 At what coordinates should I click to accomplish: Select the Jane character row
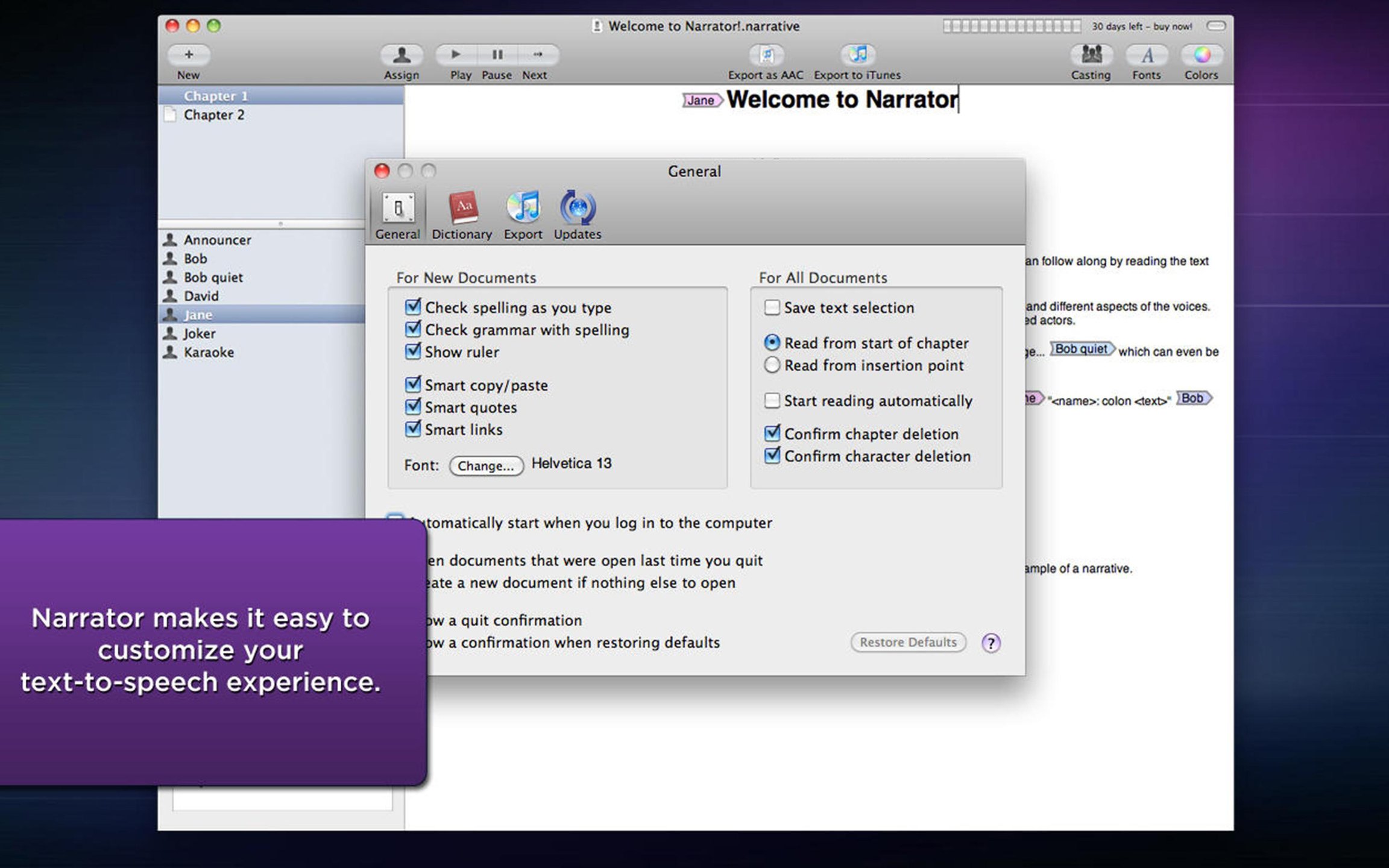262,315
